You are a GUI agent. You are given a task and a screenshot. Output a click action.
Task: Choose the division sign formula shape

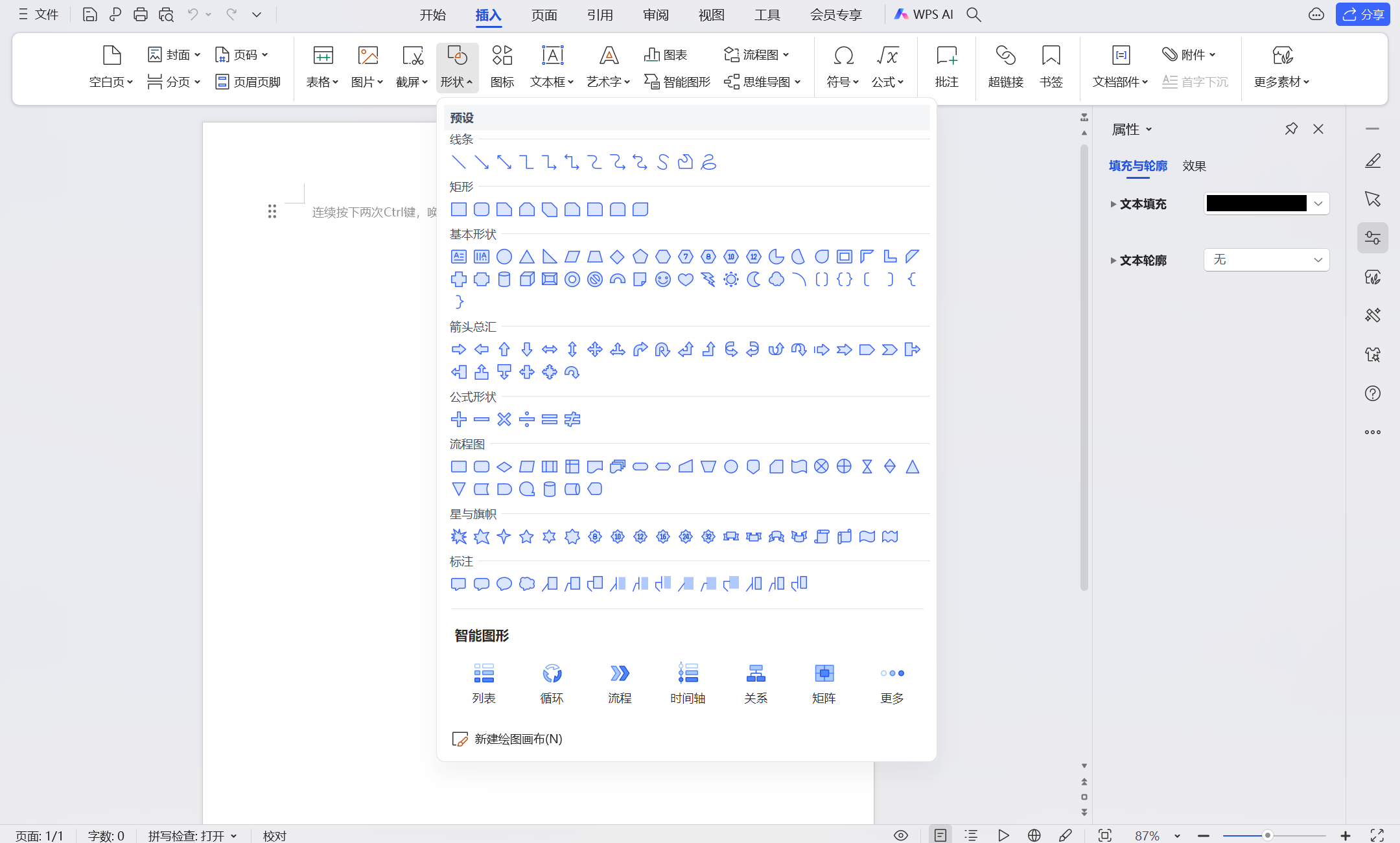527,419
